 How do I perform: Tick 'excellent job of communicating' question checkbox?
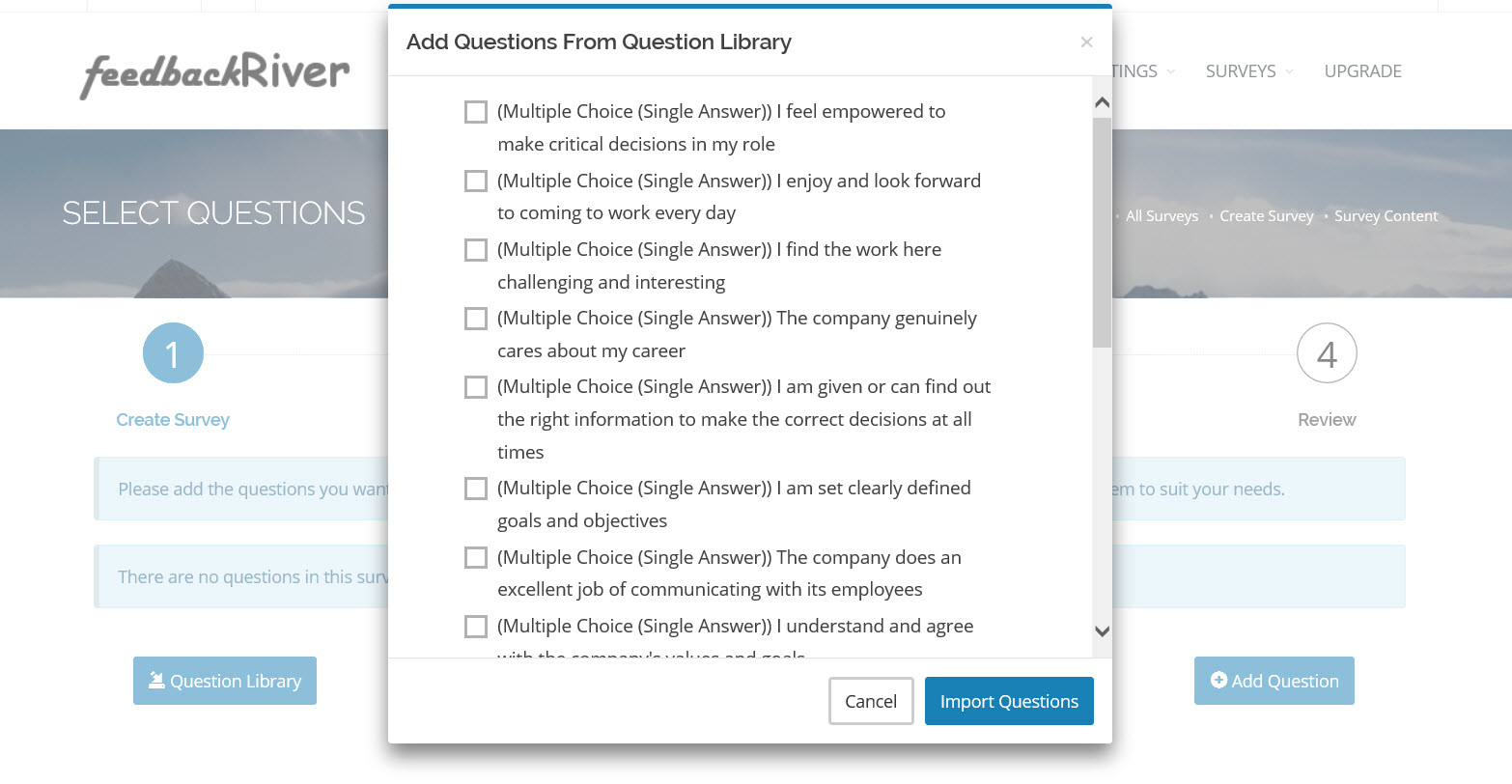pyautogui.click(x=476, y=558)
